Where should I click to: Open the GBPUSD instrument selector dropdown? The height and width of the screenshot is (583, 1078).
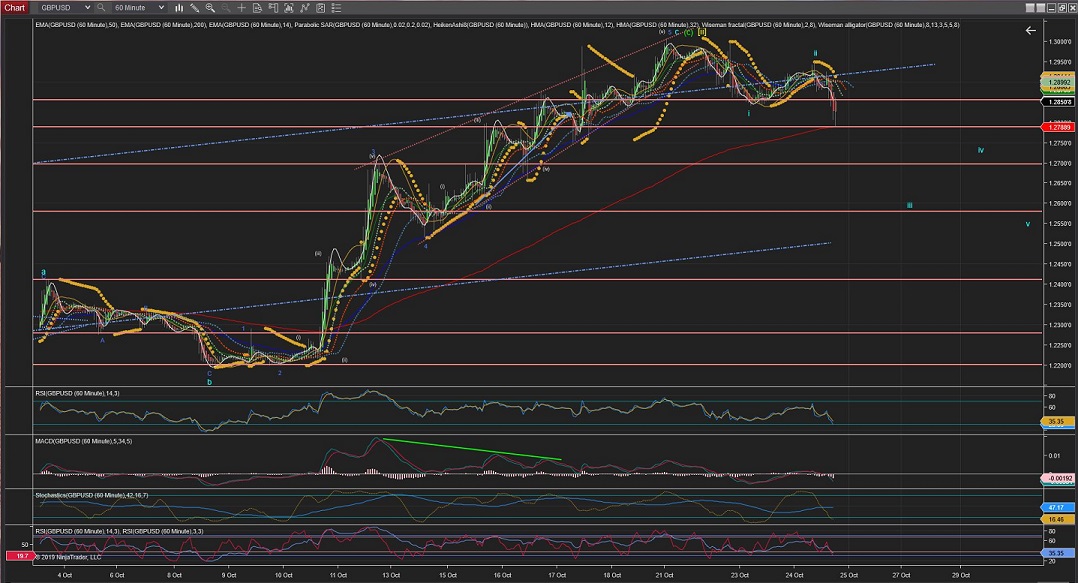click(64, 8)
